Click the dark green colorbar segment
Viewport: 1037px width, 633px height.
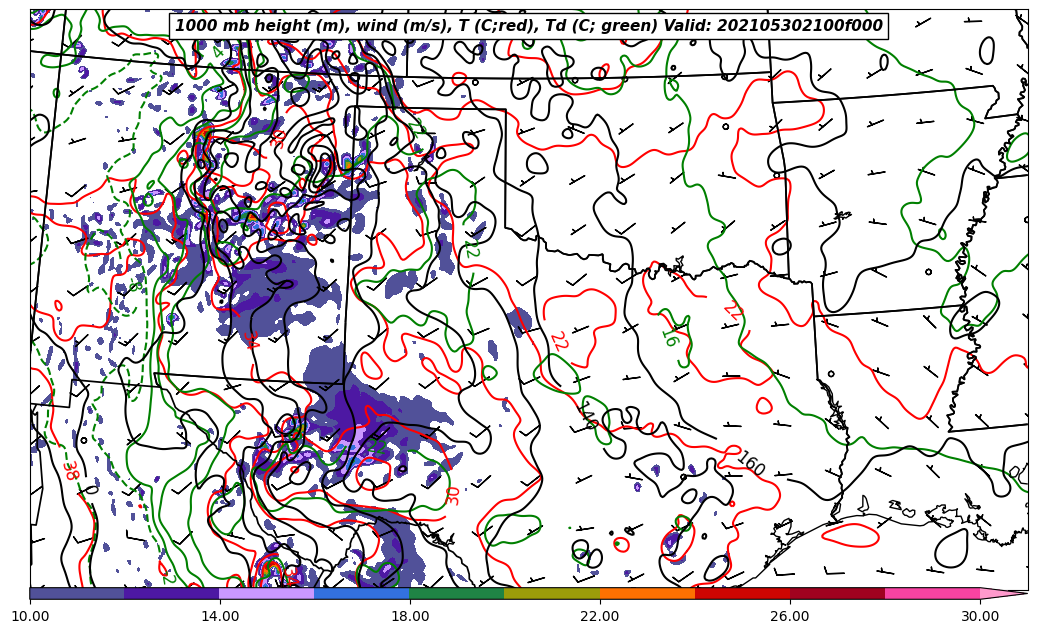(457, 593)
